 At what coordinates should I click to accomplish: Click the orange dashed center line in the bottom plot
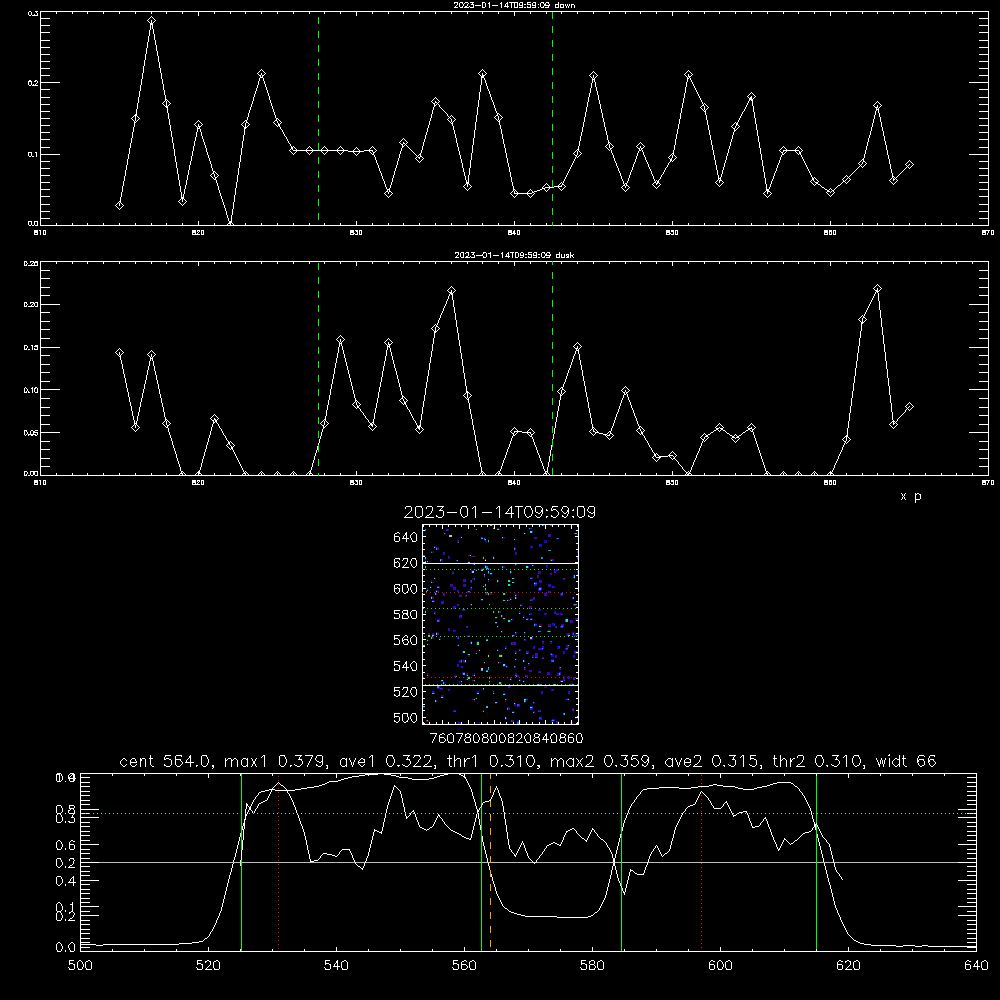click(x=490, y=862)
